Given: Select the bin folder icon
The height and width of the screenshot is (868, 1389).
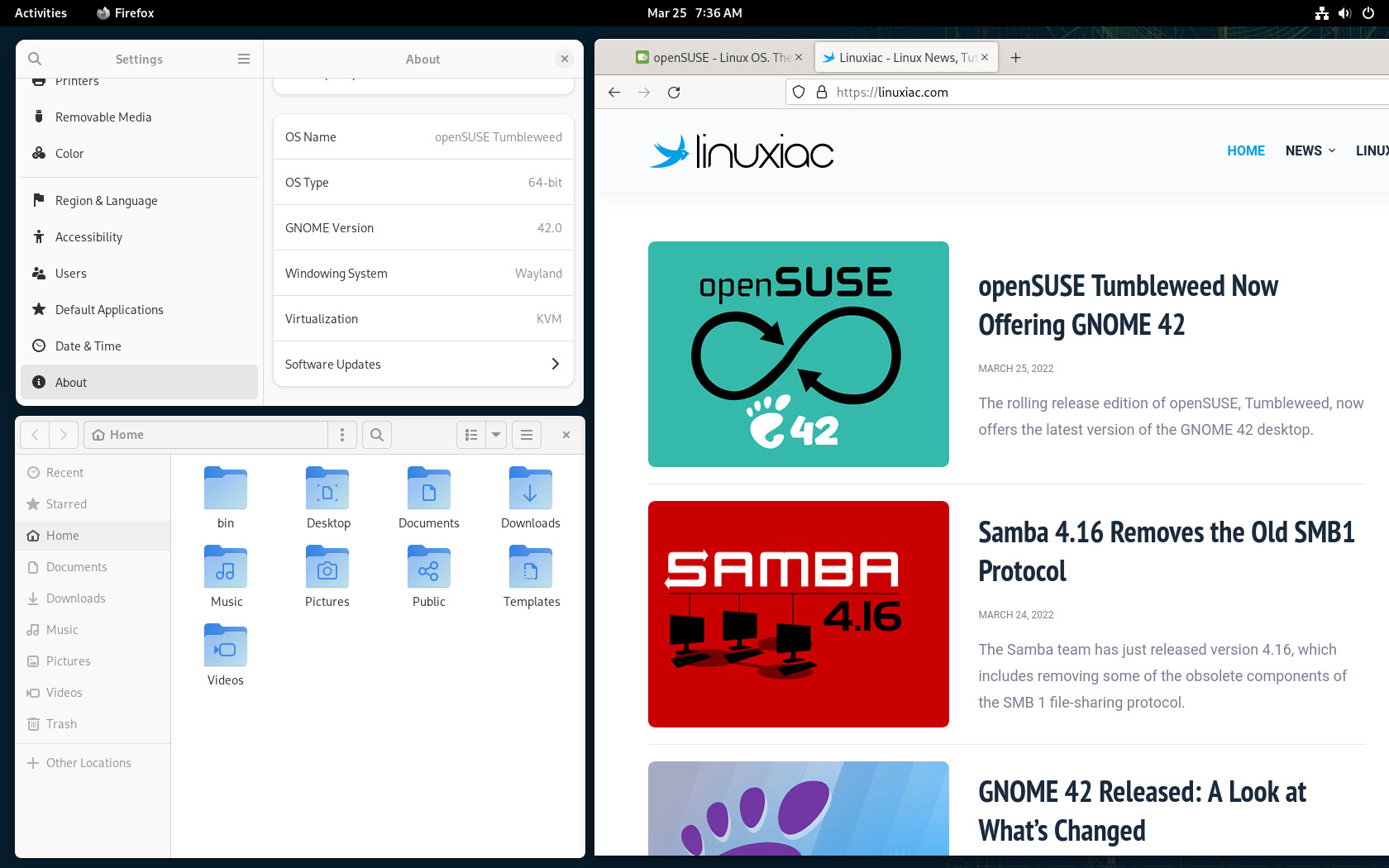Looking at the screenshot, I should pos(226,489).
